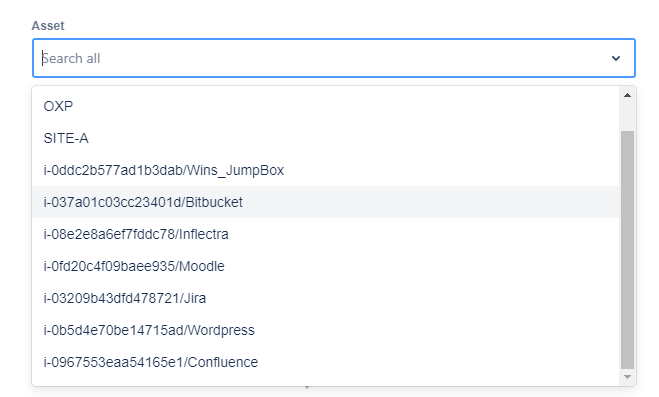Click the dropdown list scrollbar thumb

click(627, 250)
